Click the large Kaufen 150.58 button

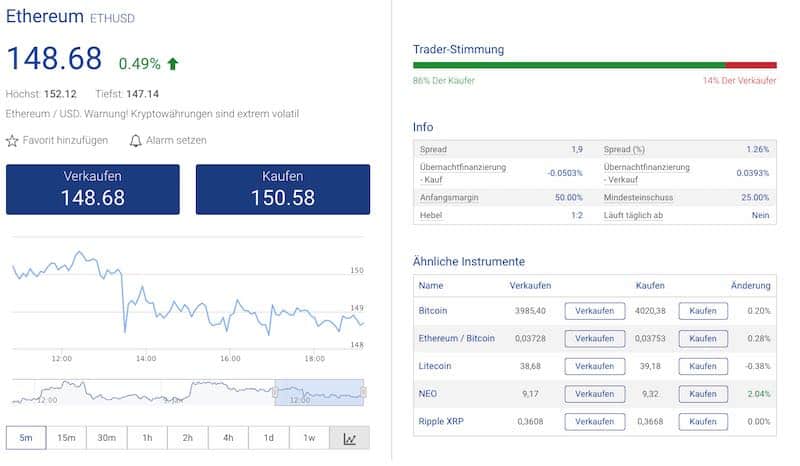coord(283,189)
